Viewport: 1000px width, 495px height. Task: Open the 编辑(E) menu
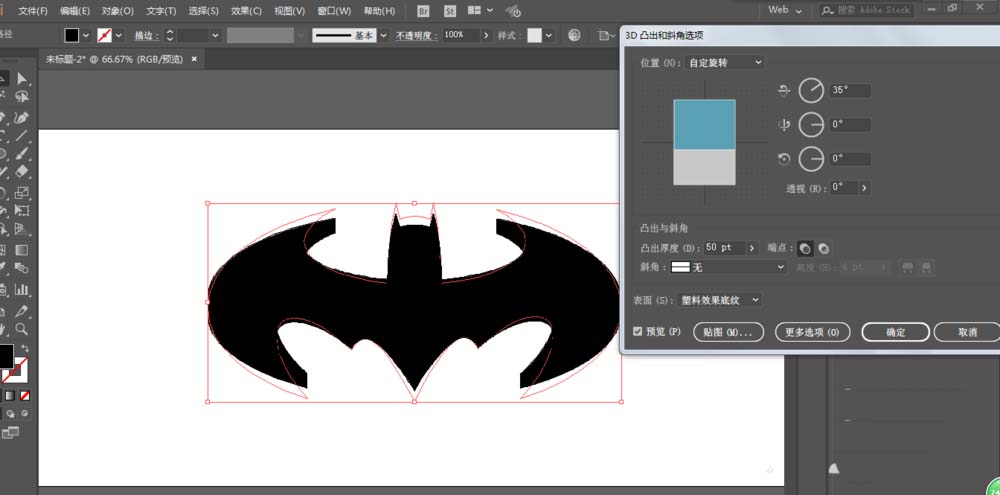pyautogui.click(x=75, y=11)
